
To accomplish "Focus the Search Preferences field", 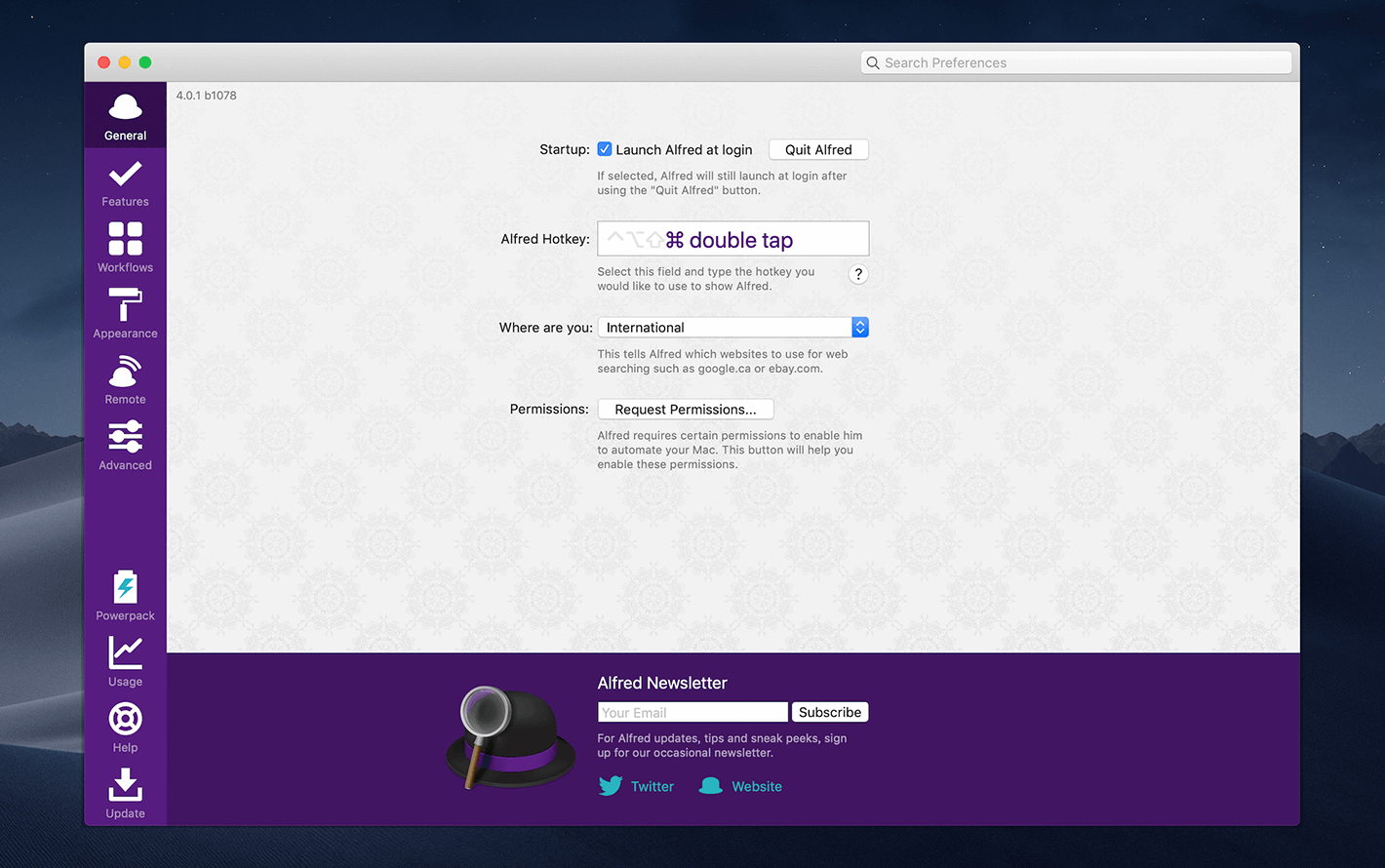I will pyautogui.click(x=1076, y=62).
